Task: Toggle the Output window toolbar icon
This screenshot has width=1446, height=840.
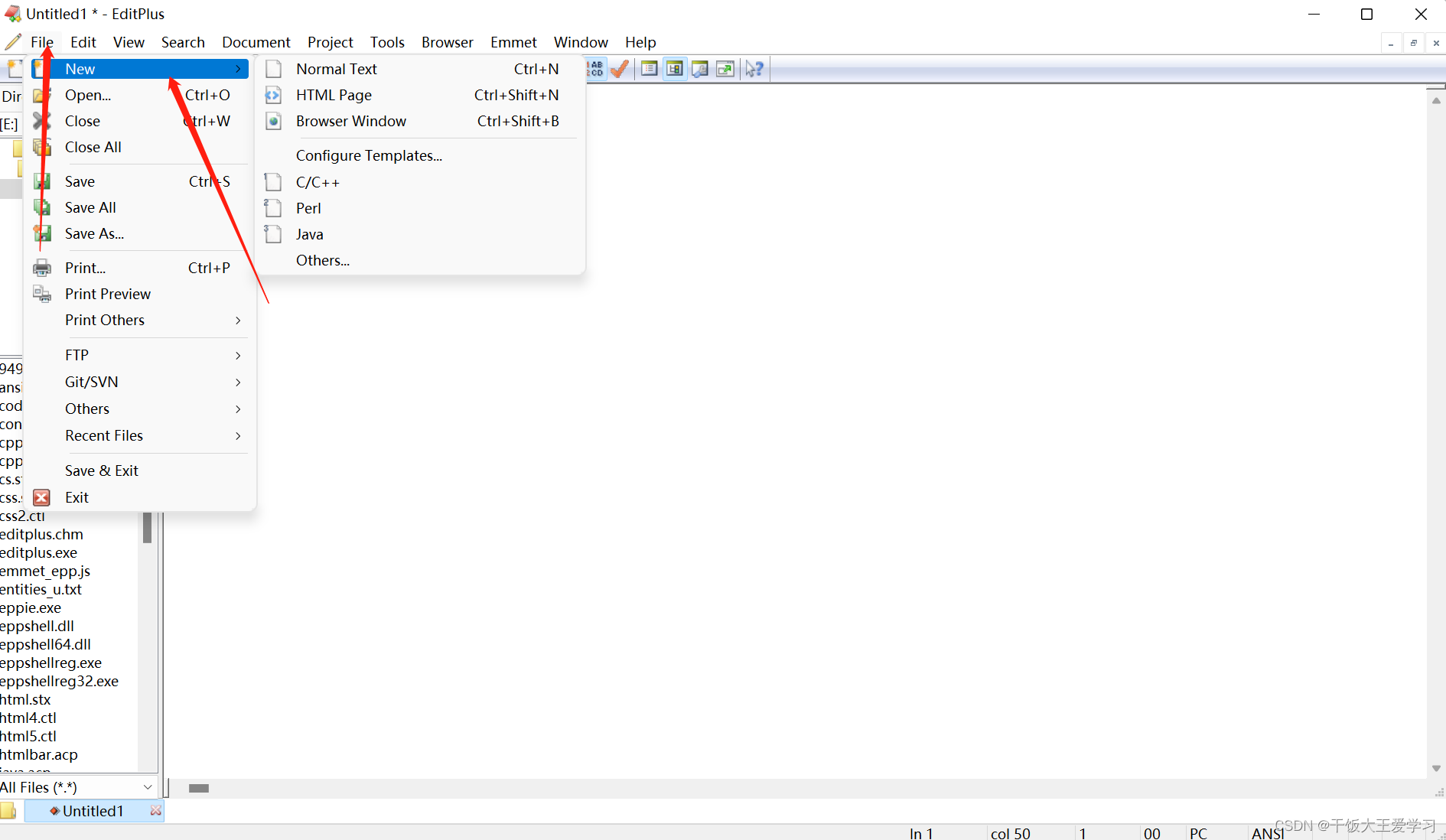Action: [700, 69]
